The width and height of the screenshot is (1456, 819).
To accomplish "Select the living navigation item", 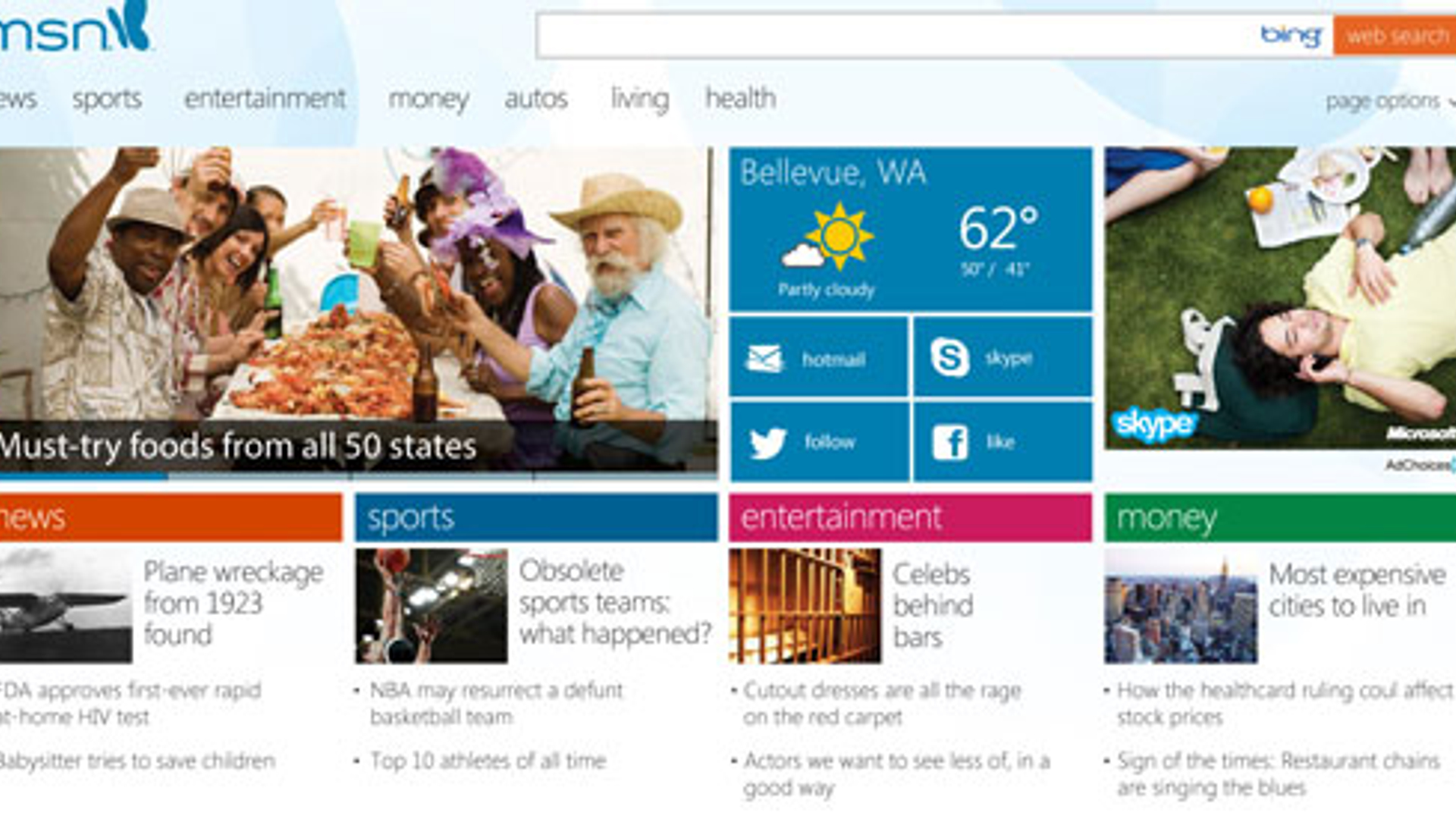I will pos(639,99).
